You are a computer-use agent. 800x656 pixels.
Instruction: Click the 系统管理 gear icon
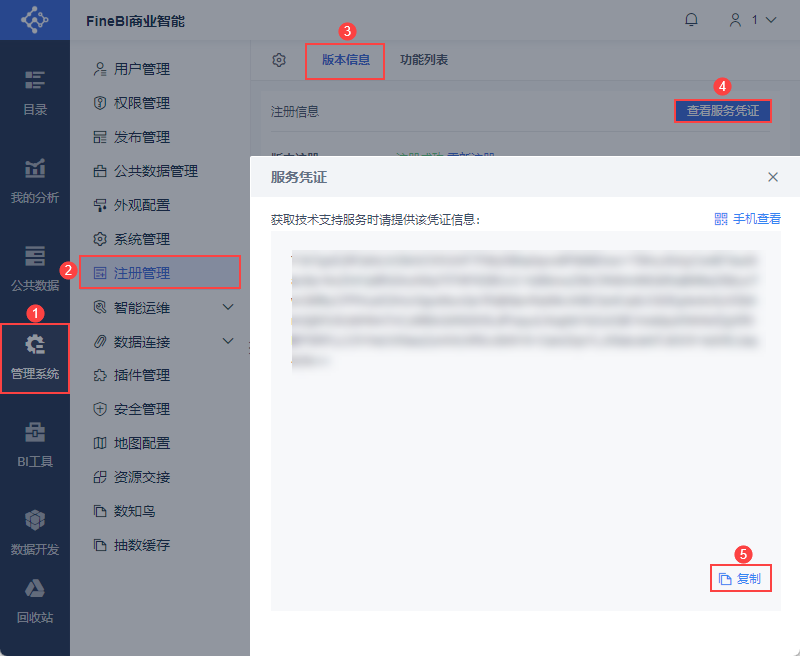(100, 239)
